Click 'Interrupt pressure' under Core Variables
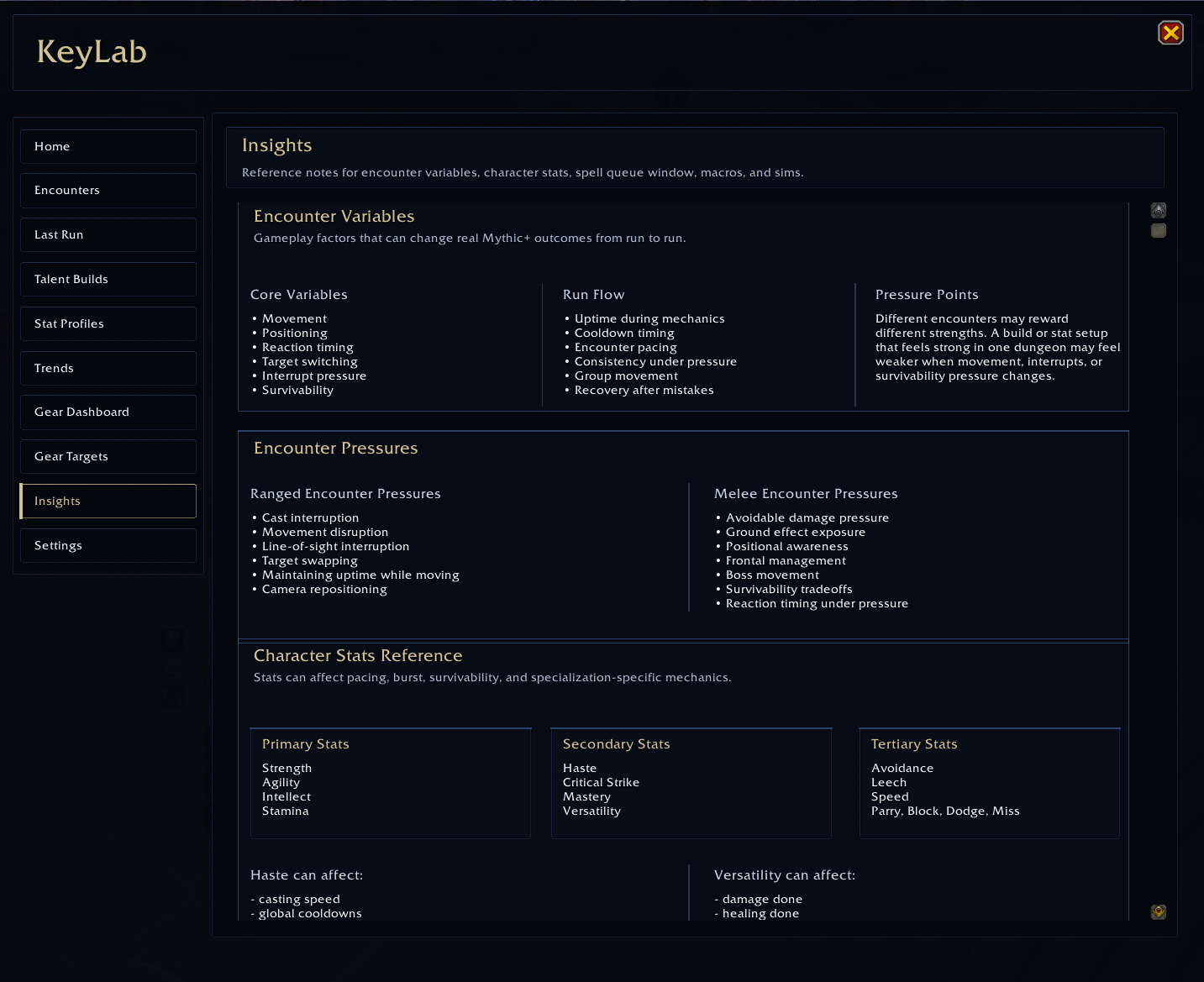Screen dimensions: 1204x982 (314, 375)
